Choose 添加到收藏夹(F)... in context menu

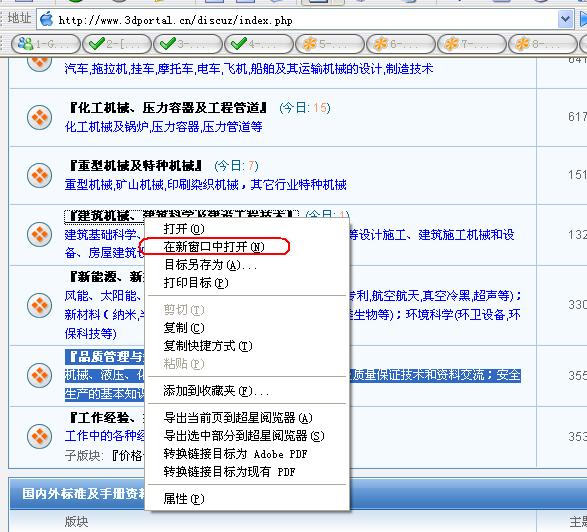[247, 391]
